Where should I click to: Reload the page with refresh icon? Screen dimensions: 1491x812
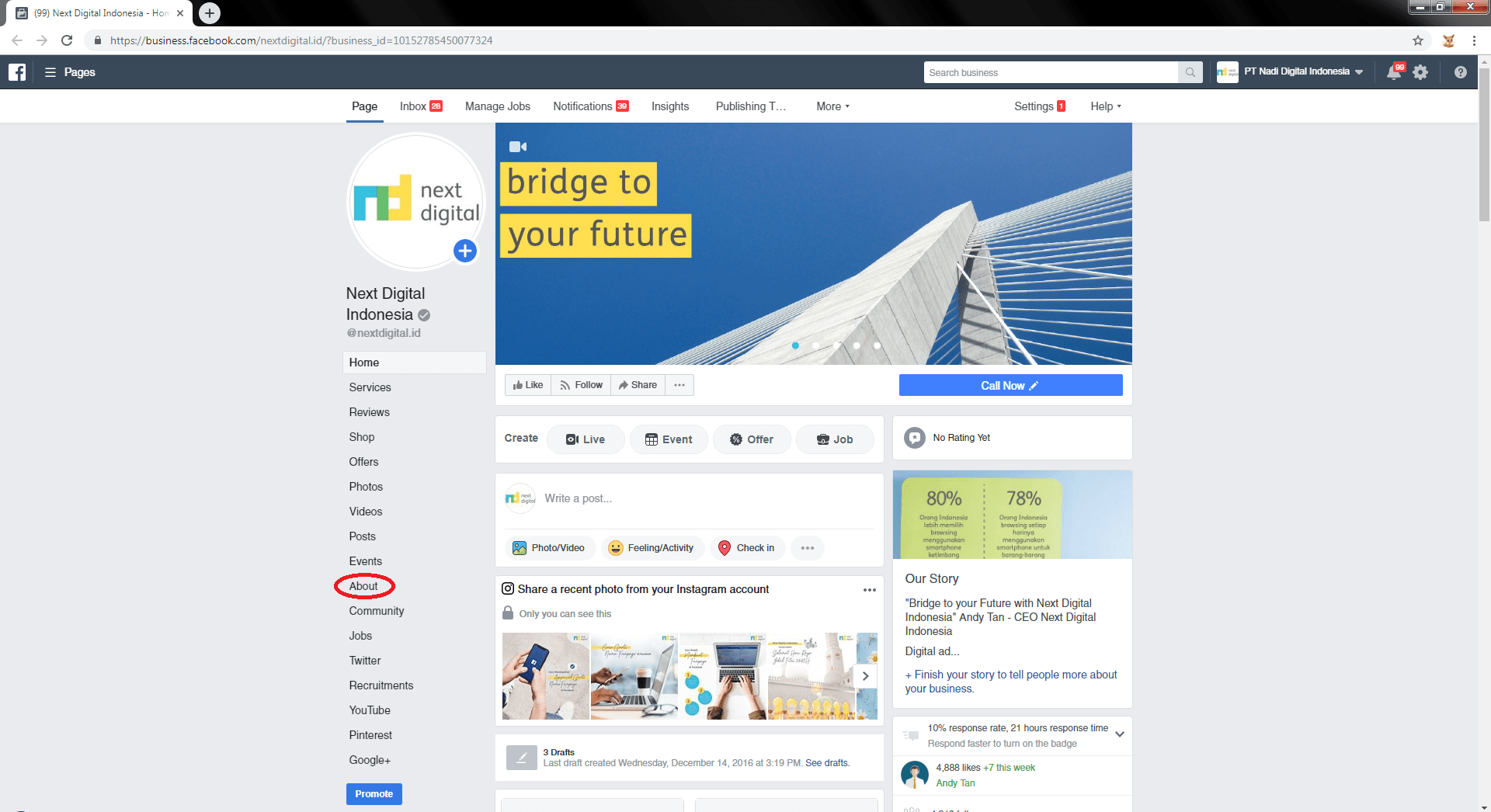point(67,40)
